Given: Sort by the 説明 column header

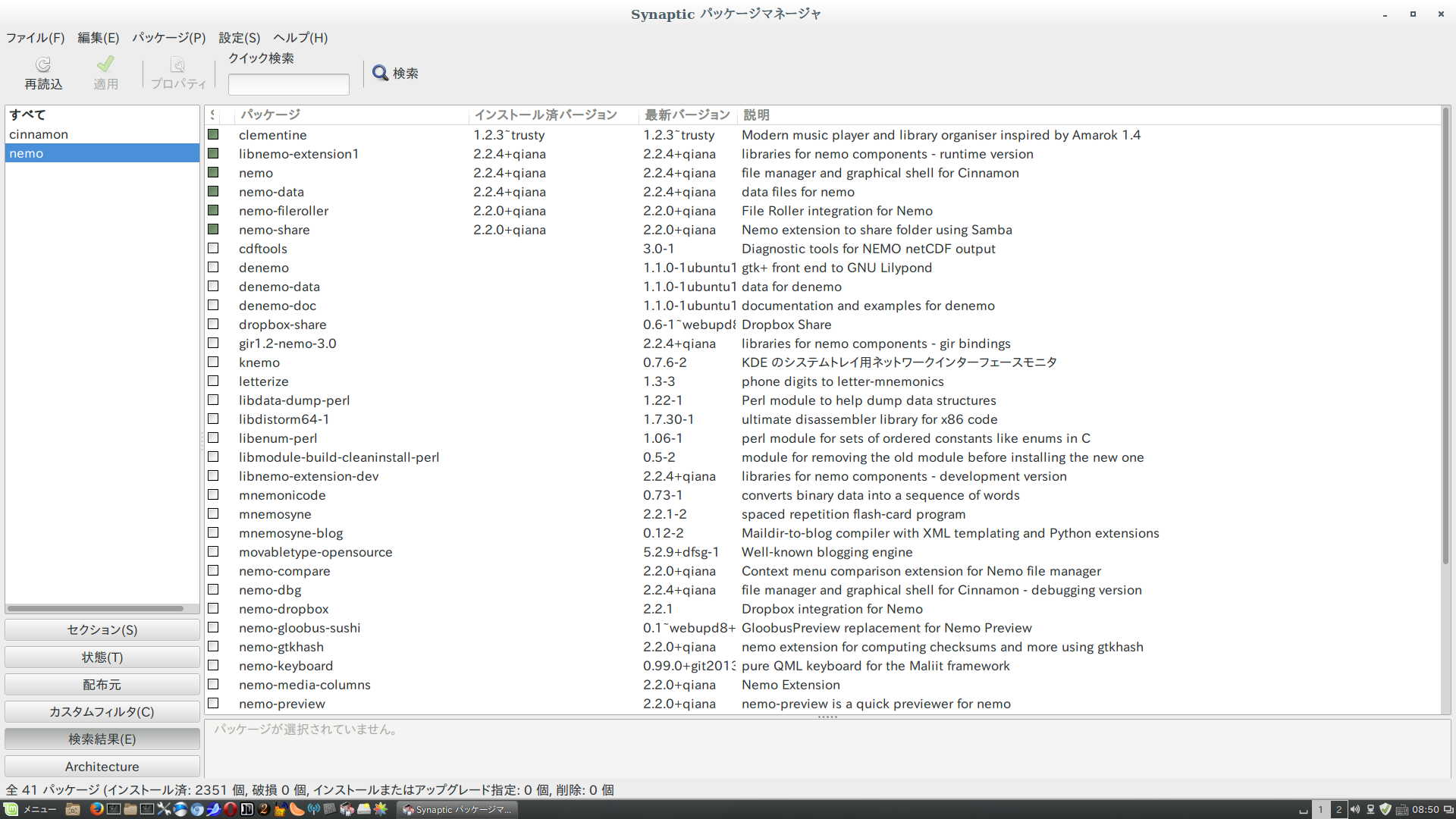Looking at the screenshot, I should click(x=1088, y=115).
